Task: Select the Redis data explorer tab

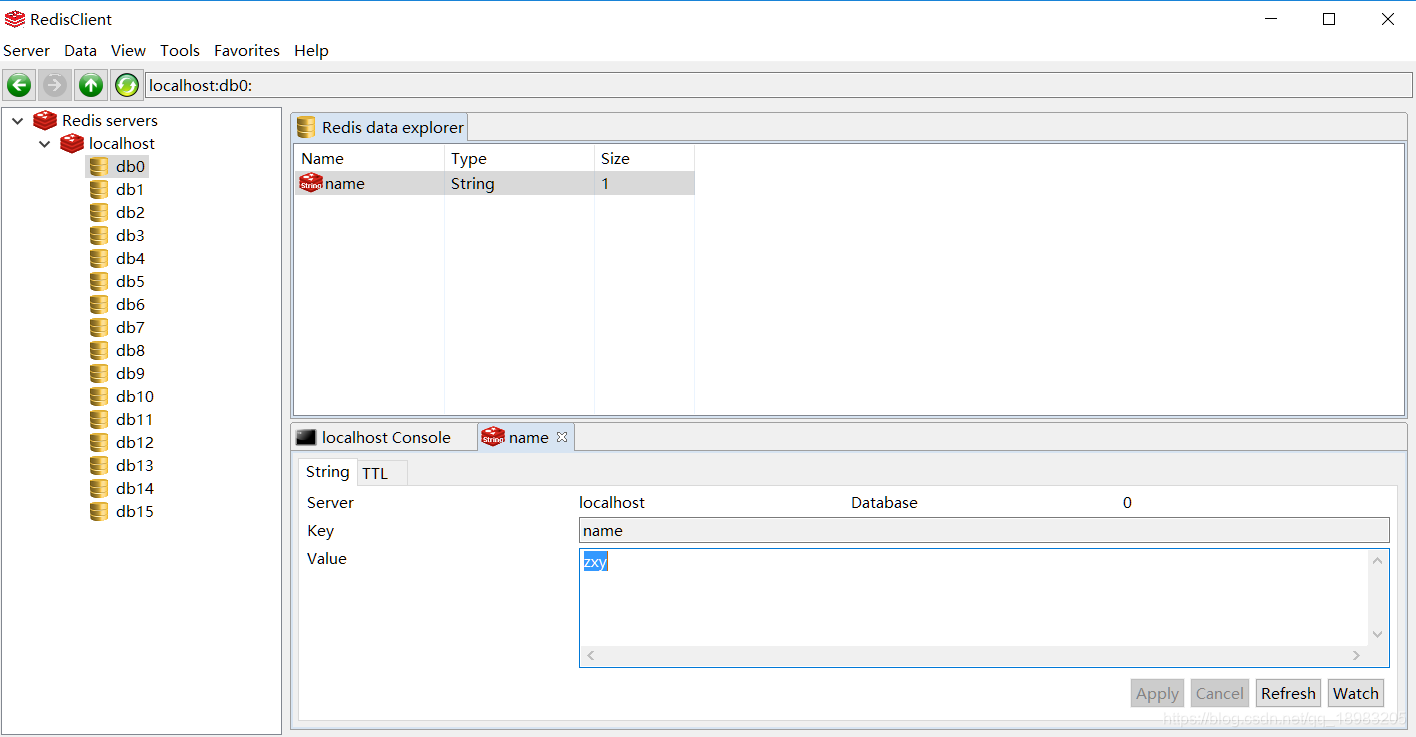Action: click(380, 127)
